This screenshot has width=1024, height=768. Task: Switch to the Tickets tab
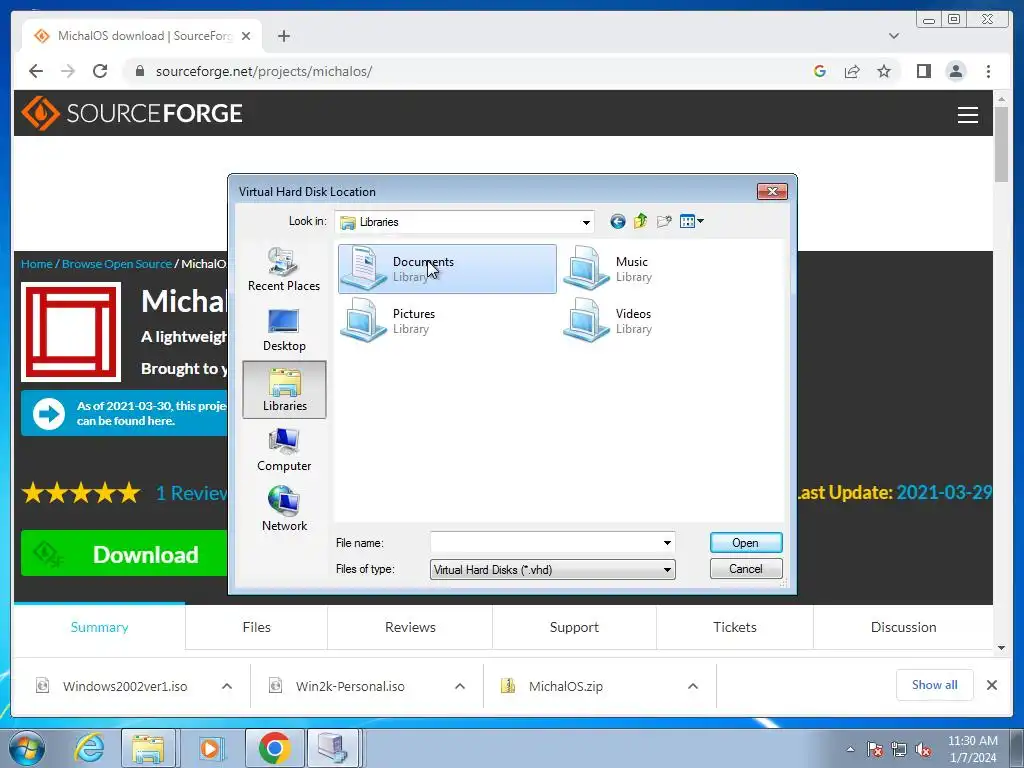point(735,627)
